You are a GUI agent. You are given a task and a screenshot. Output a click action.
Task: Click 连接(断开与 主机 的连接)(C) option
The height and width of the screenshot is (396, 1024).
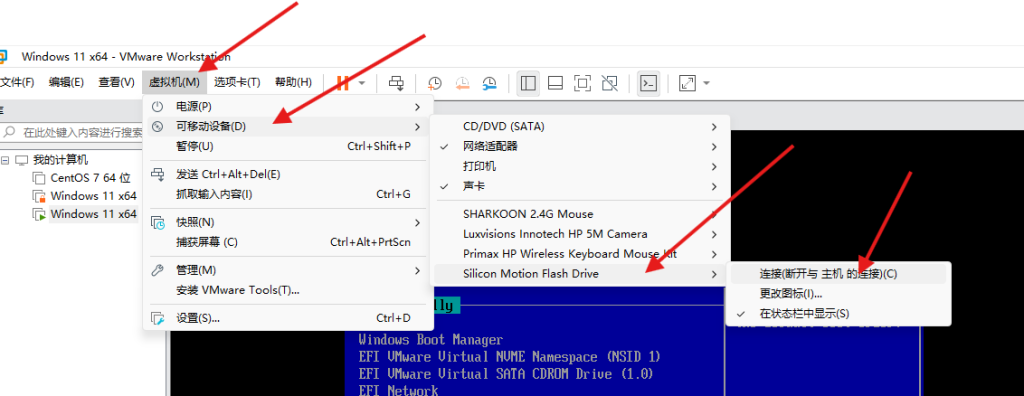839,274
